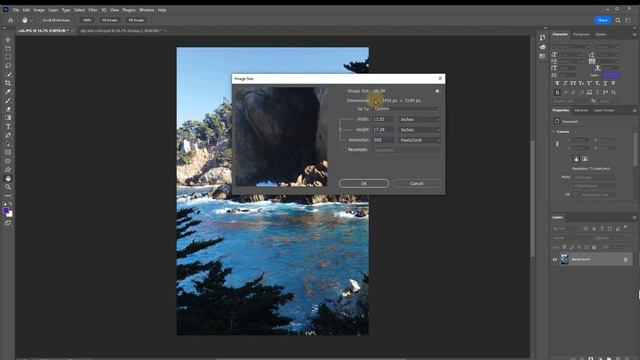Open Canvas Mode dropdown in Properties
The width and height of the screenshot is (640, 360).
(x=594, y=178)
